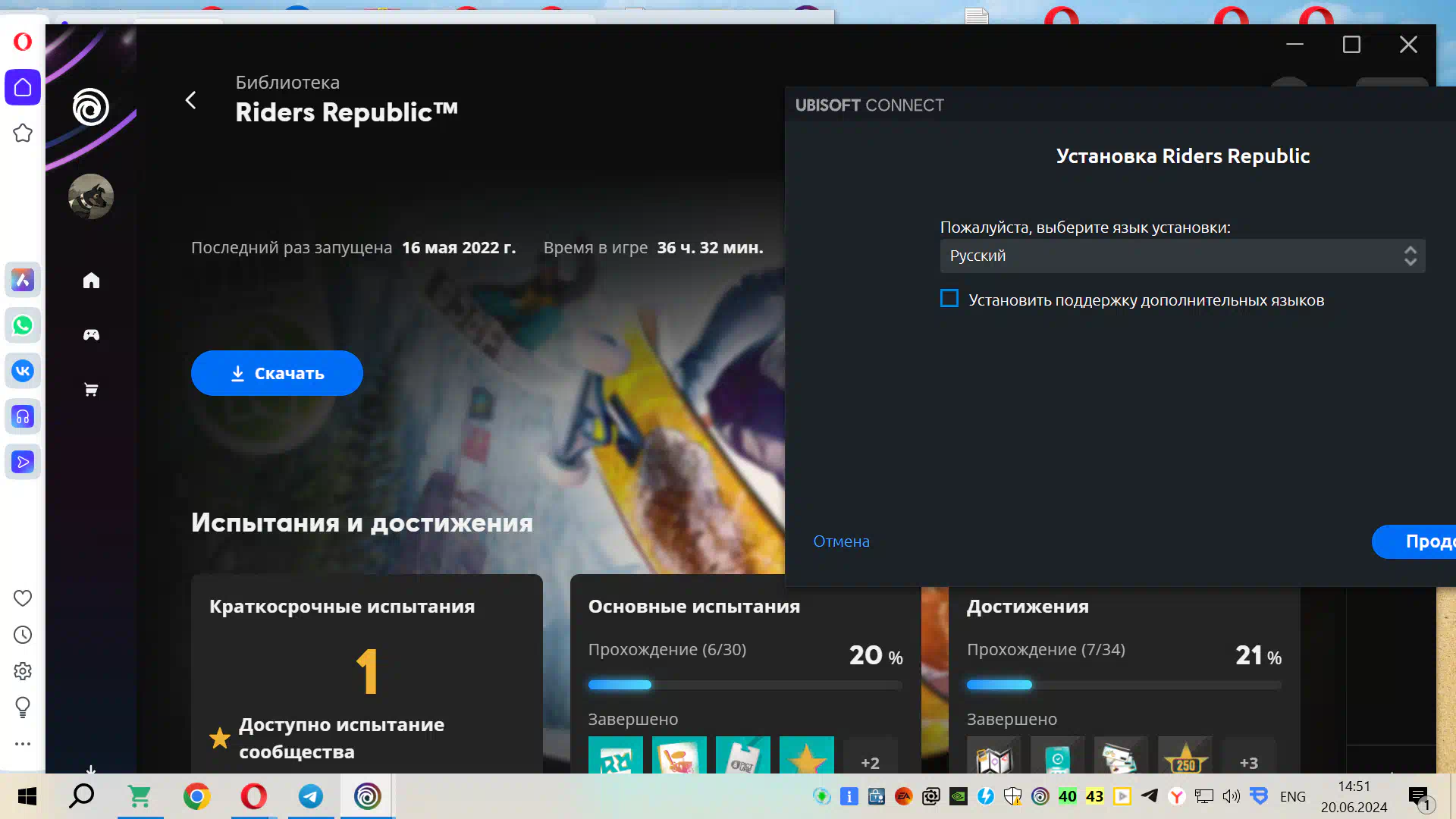Switch to Telegram in the taskbar
This screenshot has width=1456, height=819.
pyautogui.click(x=310, y=796)
